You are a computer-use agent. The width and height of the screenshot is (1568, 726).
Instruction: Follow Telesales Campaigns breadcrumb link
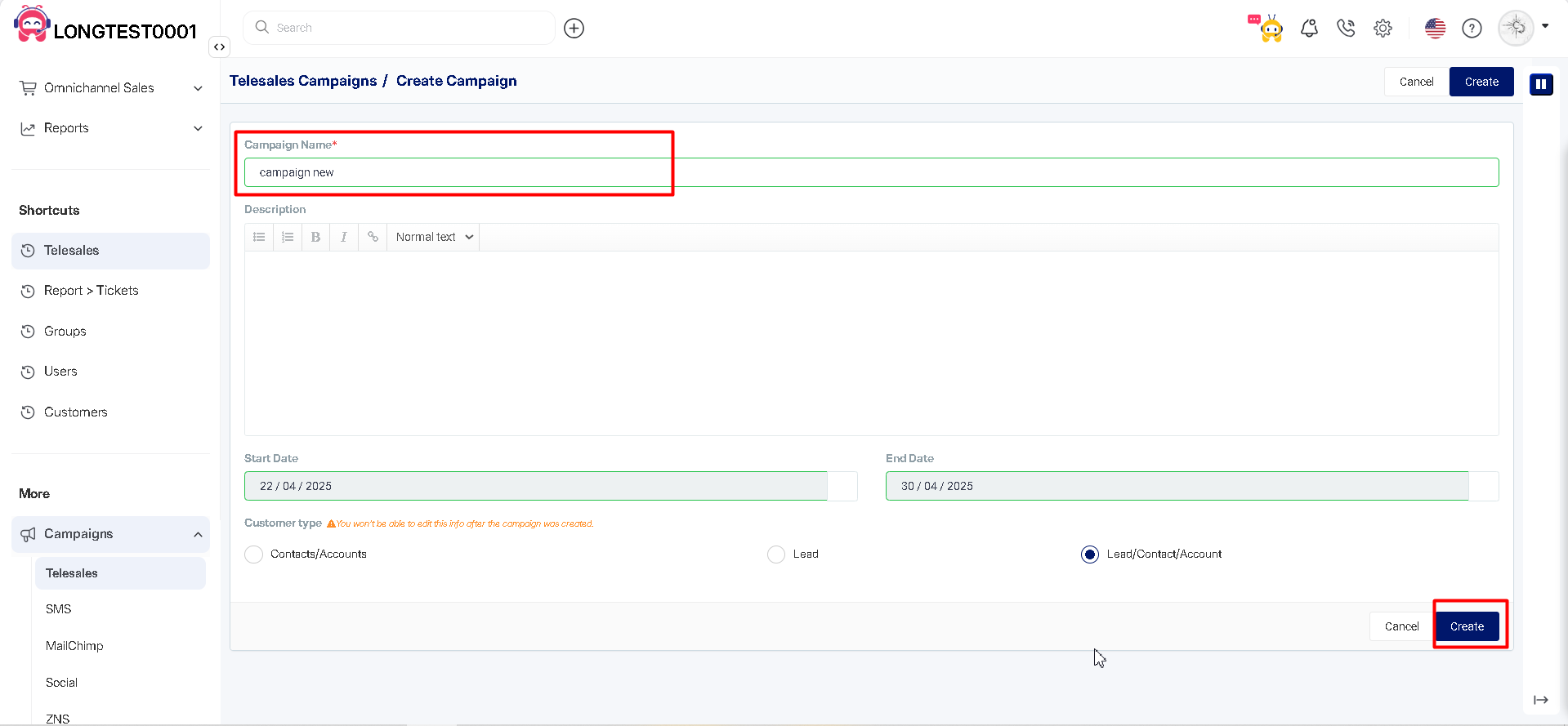(x=303, y=81)
